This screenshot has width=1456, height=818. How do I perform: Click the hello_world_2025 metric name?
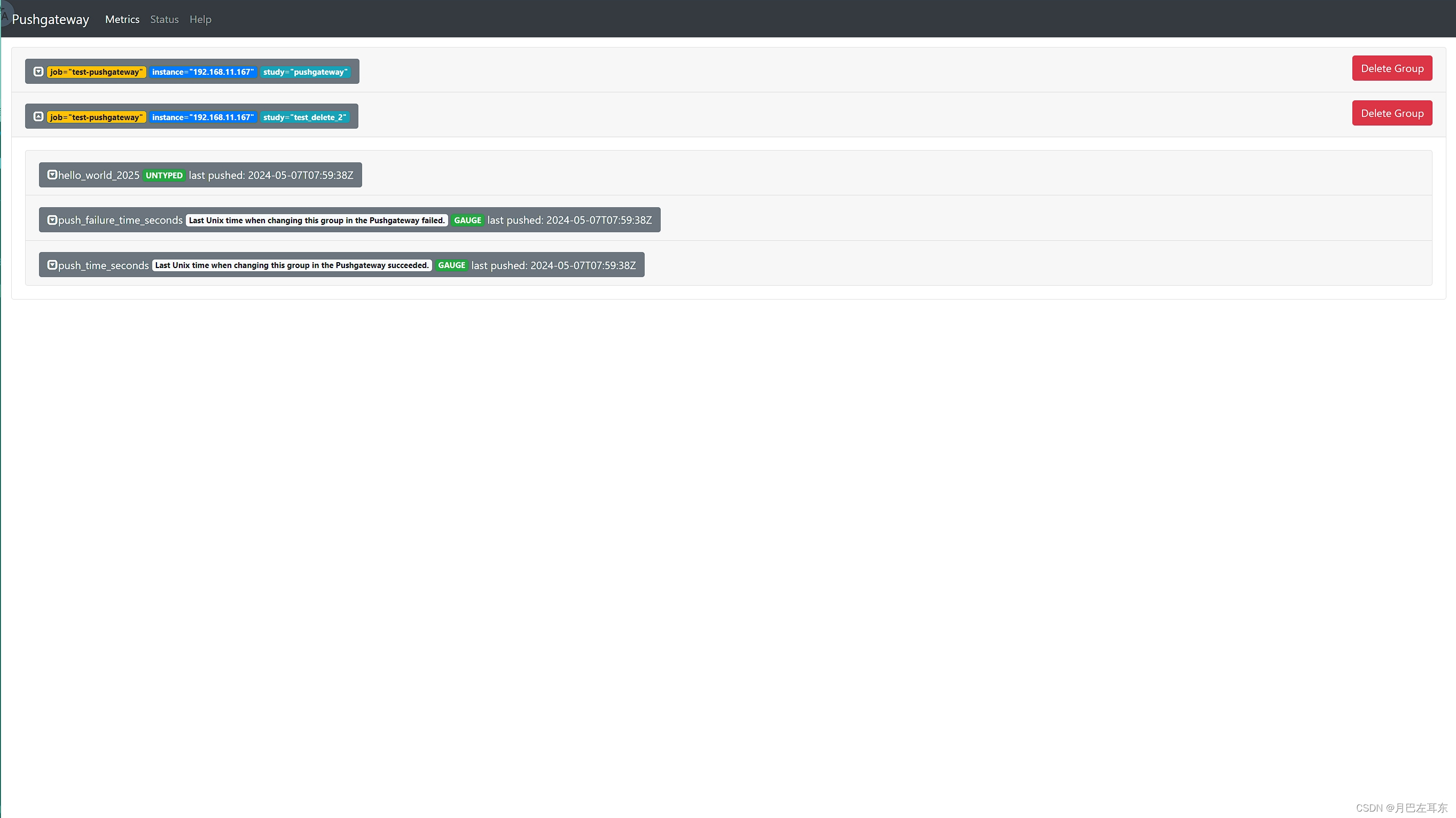pyautogui.click(x=99, y=175)
